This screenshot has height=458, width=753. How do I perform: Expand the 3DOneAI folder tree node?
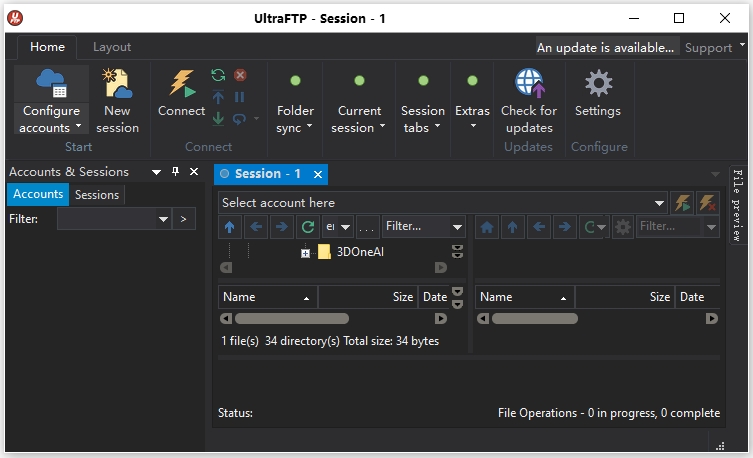coord(305,253)
